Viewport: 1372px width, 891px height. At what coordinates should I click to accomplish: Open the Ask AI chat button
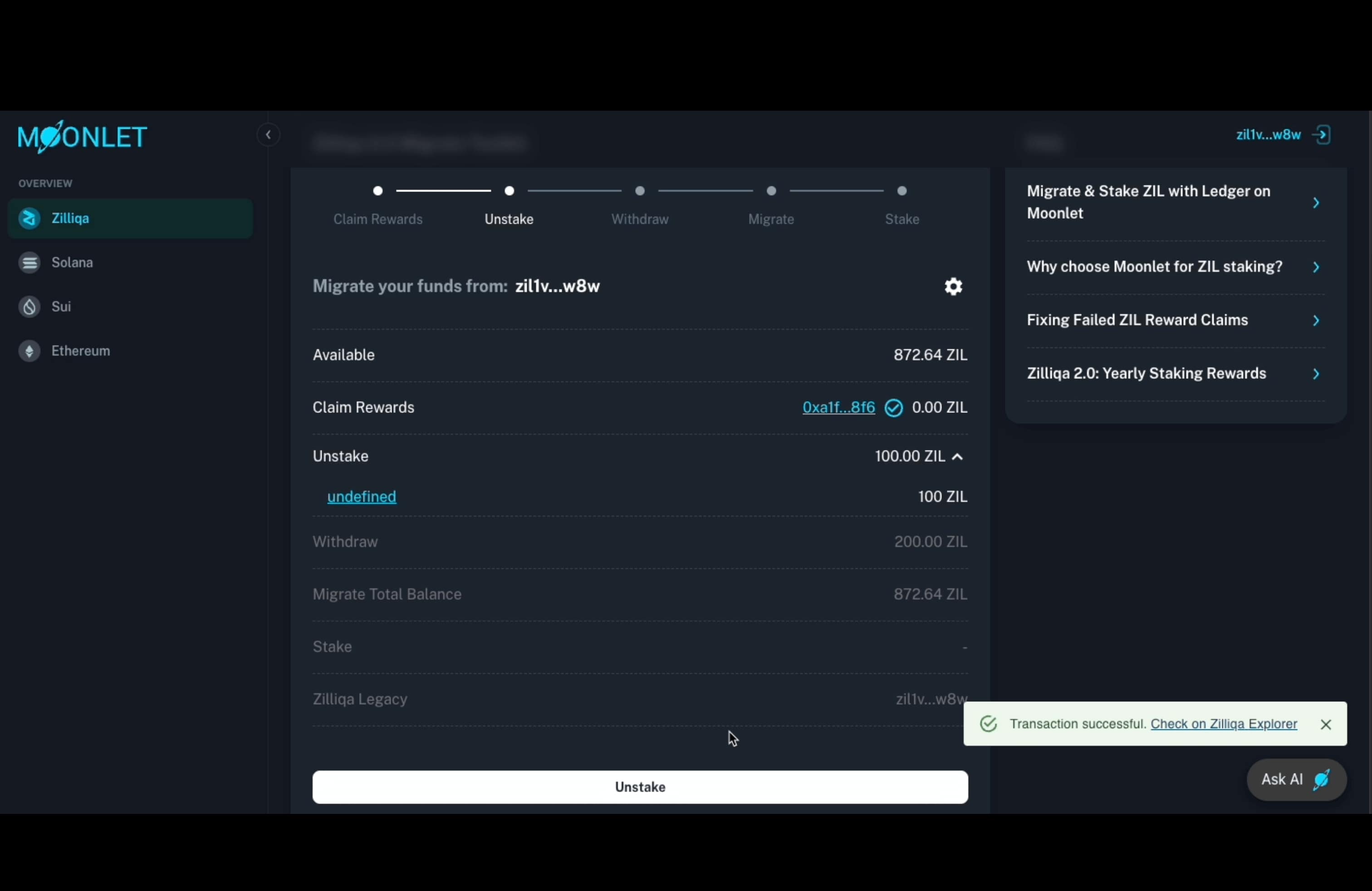tap(1297, 780)
